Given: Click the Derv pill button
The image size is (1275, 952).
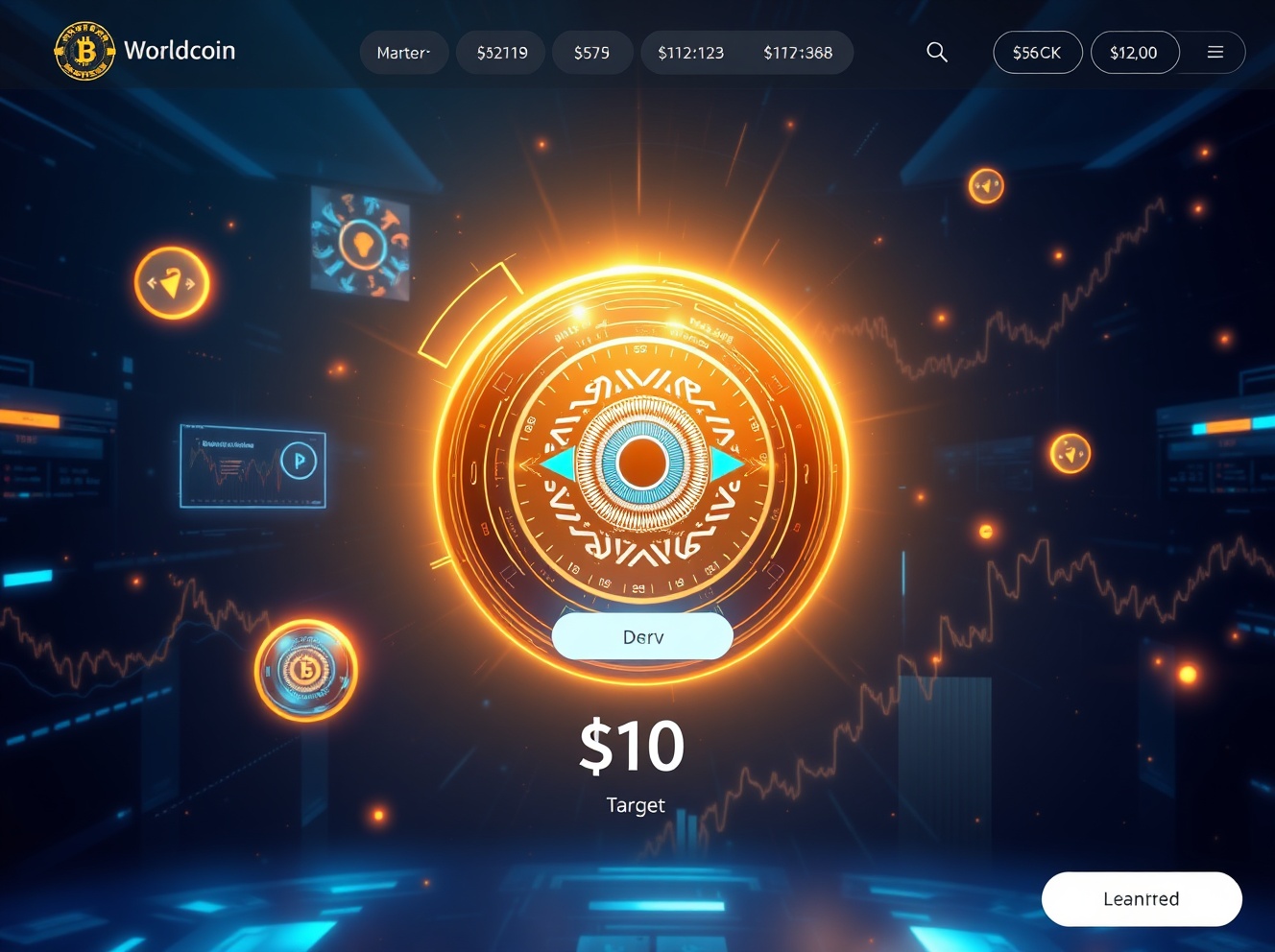Looking at the screenshot, I should 642,636.
